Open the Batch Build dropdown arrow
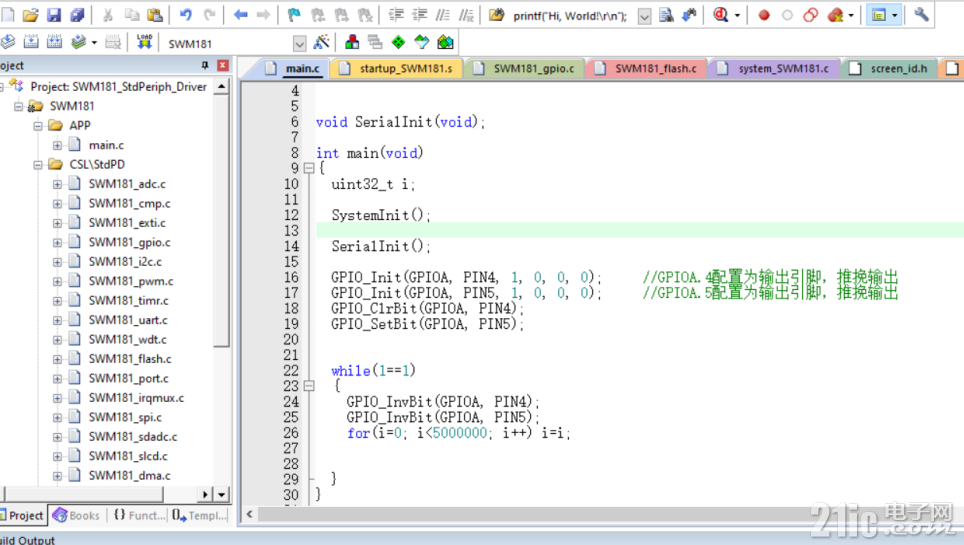964x545 pixels. [x=94, y=43]
